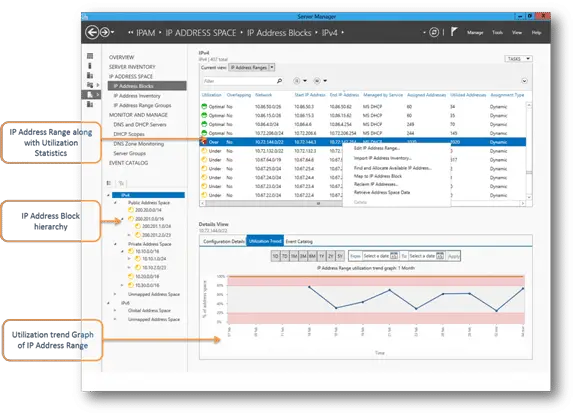The height and width of the screenshot is (416, 575).
Task: Click the magnifier icon in the Filter box
Action: click(x=279, y=81)
